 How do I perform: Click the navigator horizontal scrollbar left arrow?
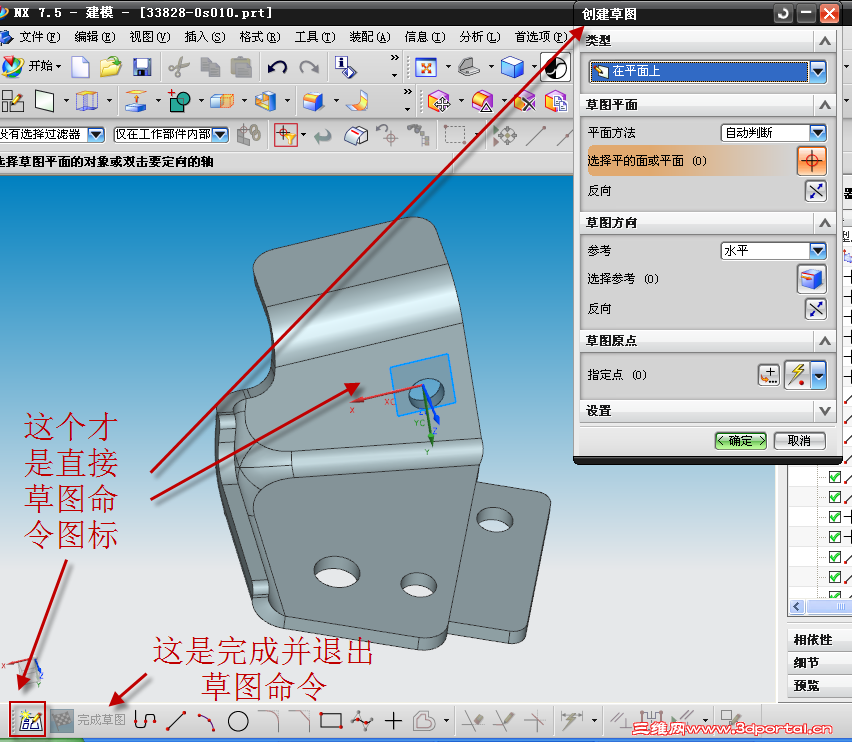797,606
